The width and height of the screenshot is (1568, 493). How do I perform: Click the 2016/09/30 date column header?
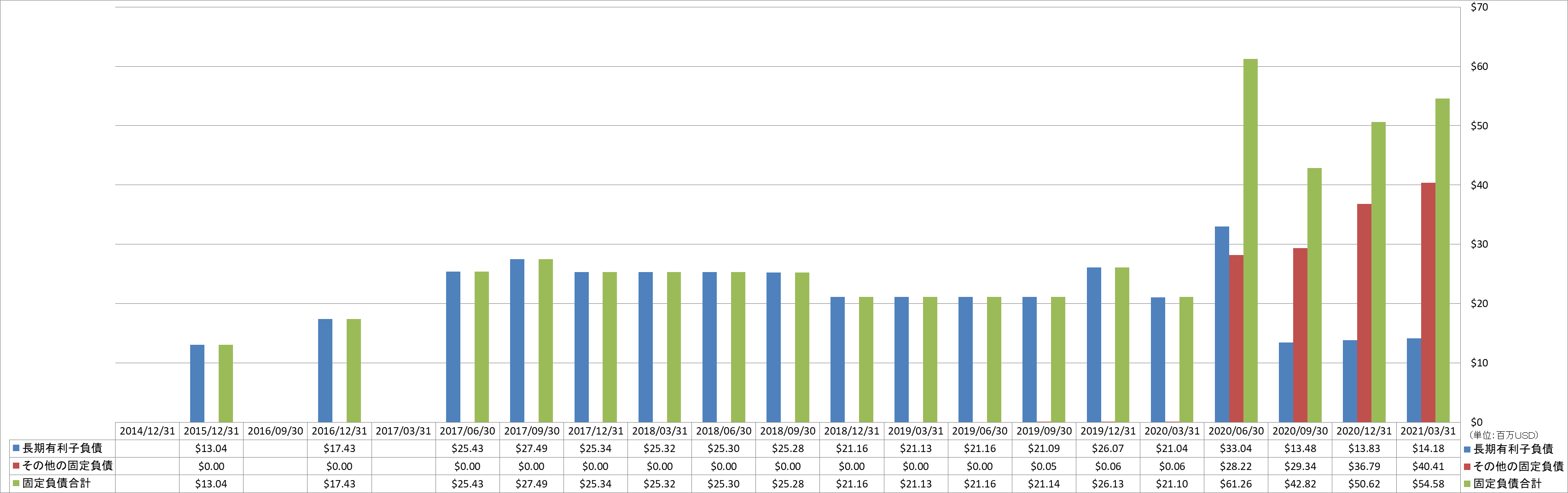tap(275, 431)
